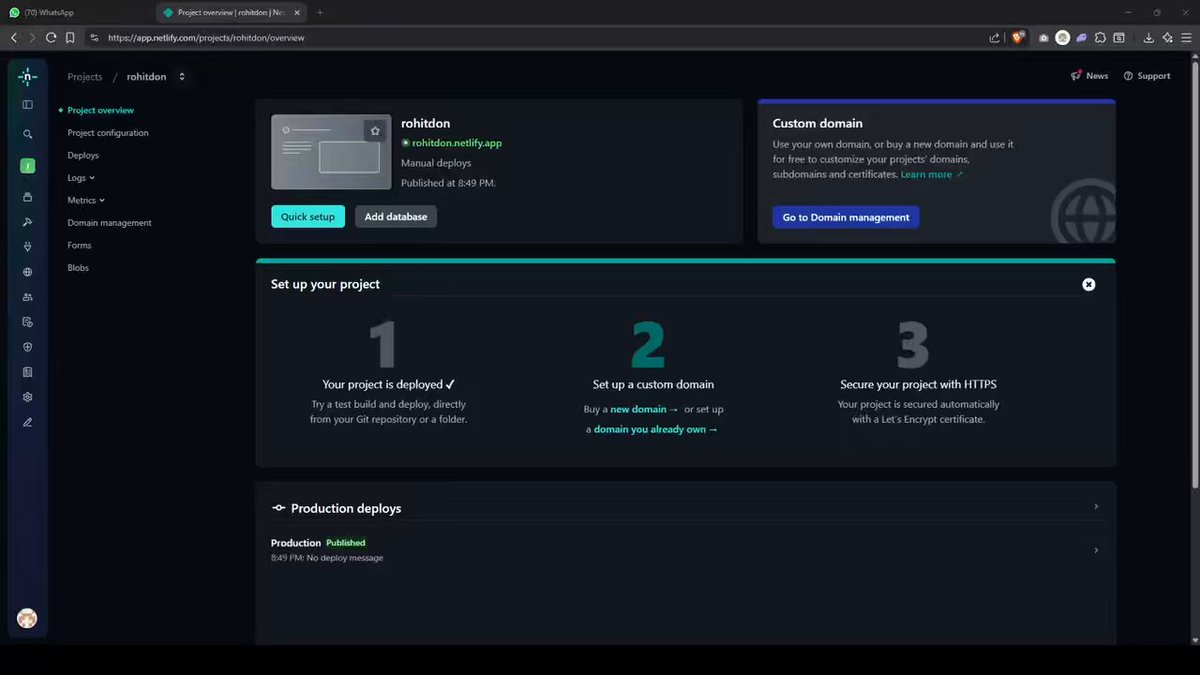Viewport: 1200px width, 675px height.
Task: Open the members people icon in sidebar
Action: [x=28, y=297]
